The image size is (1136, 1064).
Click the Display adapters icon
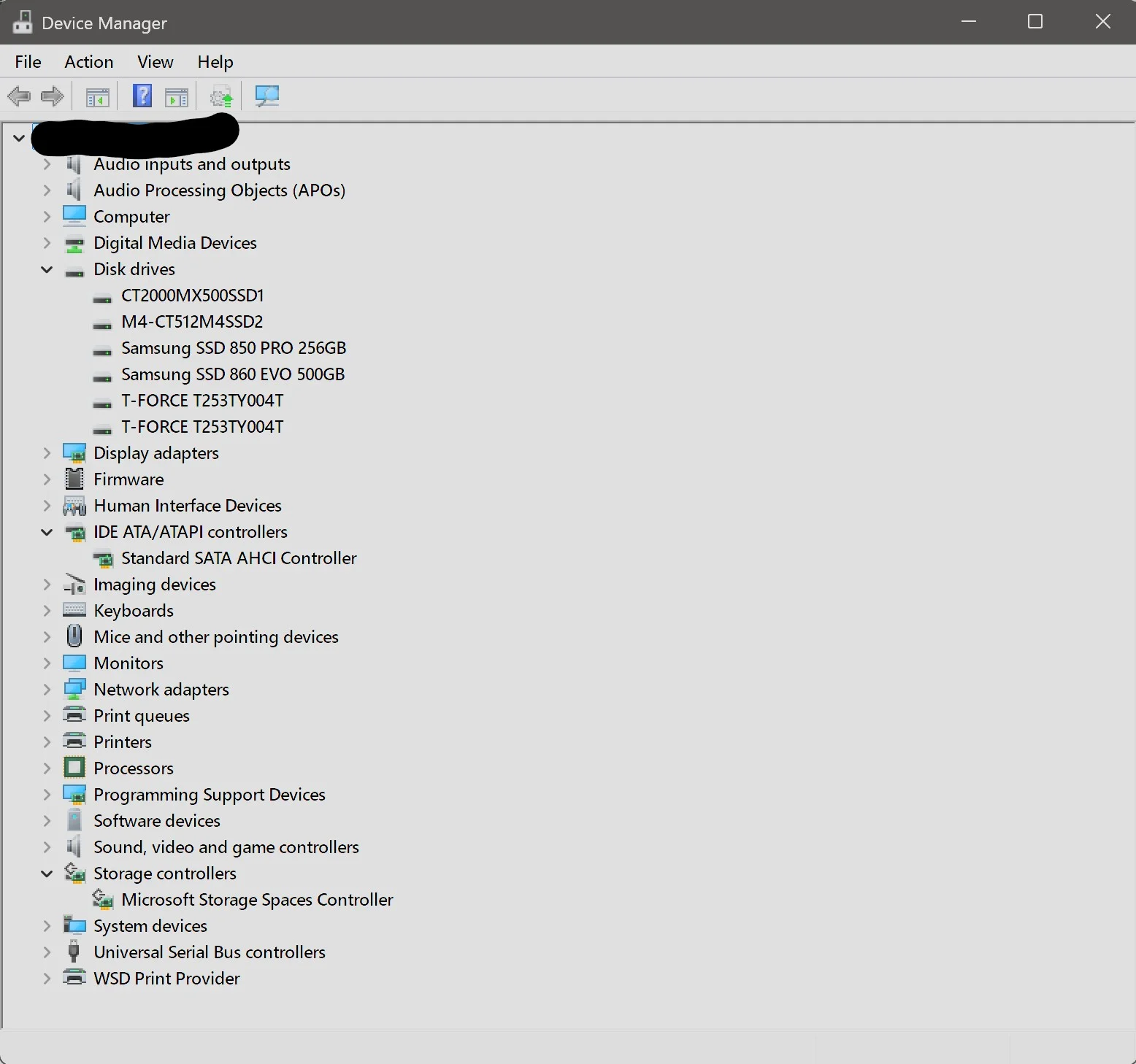[74, 453]
